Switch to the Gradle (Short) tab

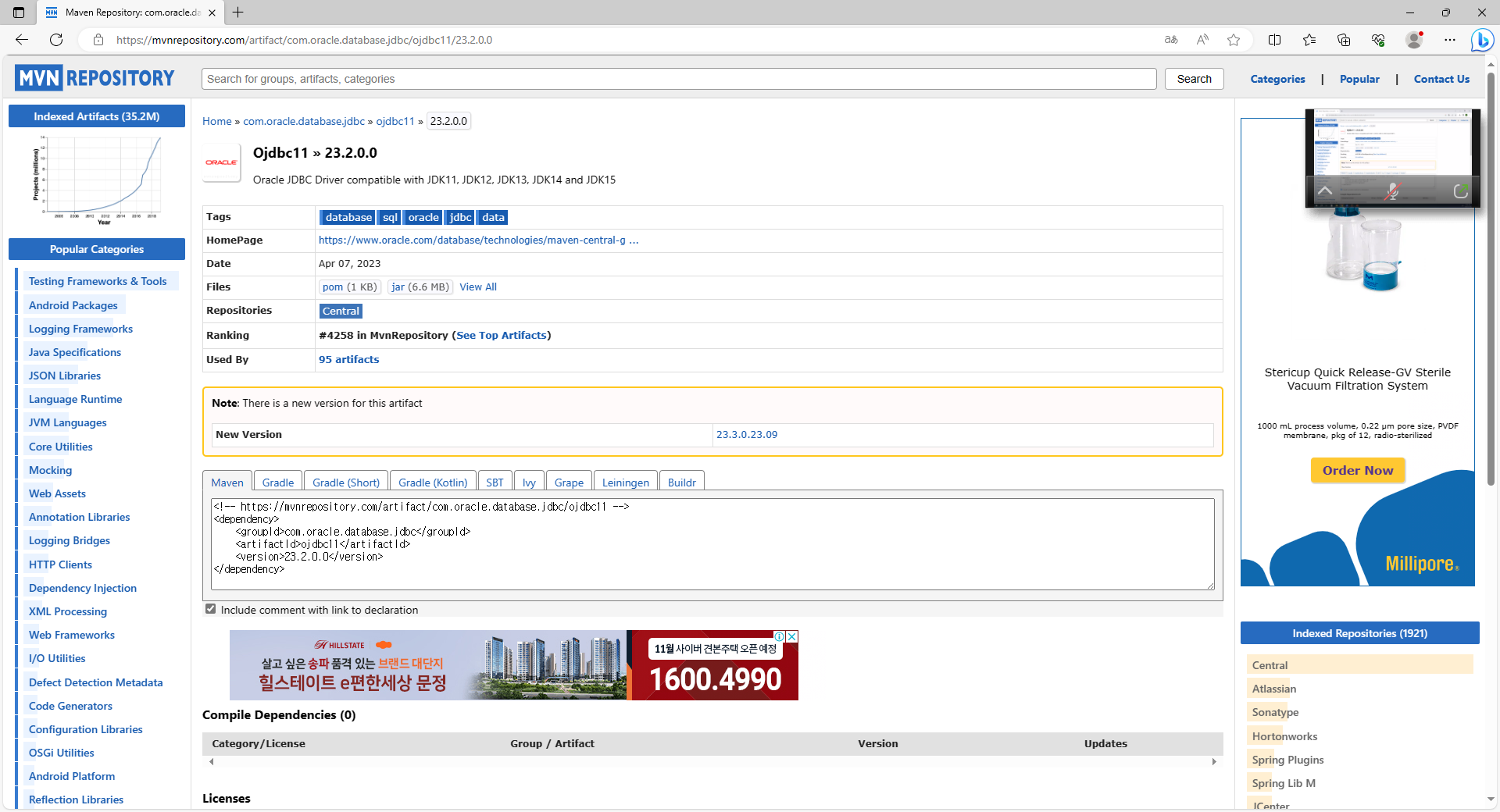[346, 483]
